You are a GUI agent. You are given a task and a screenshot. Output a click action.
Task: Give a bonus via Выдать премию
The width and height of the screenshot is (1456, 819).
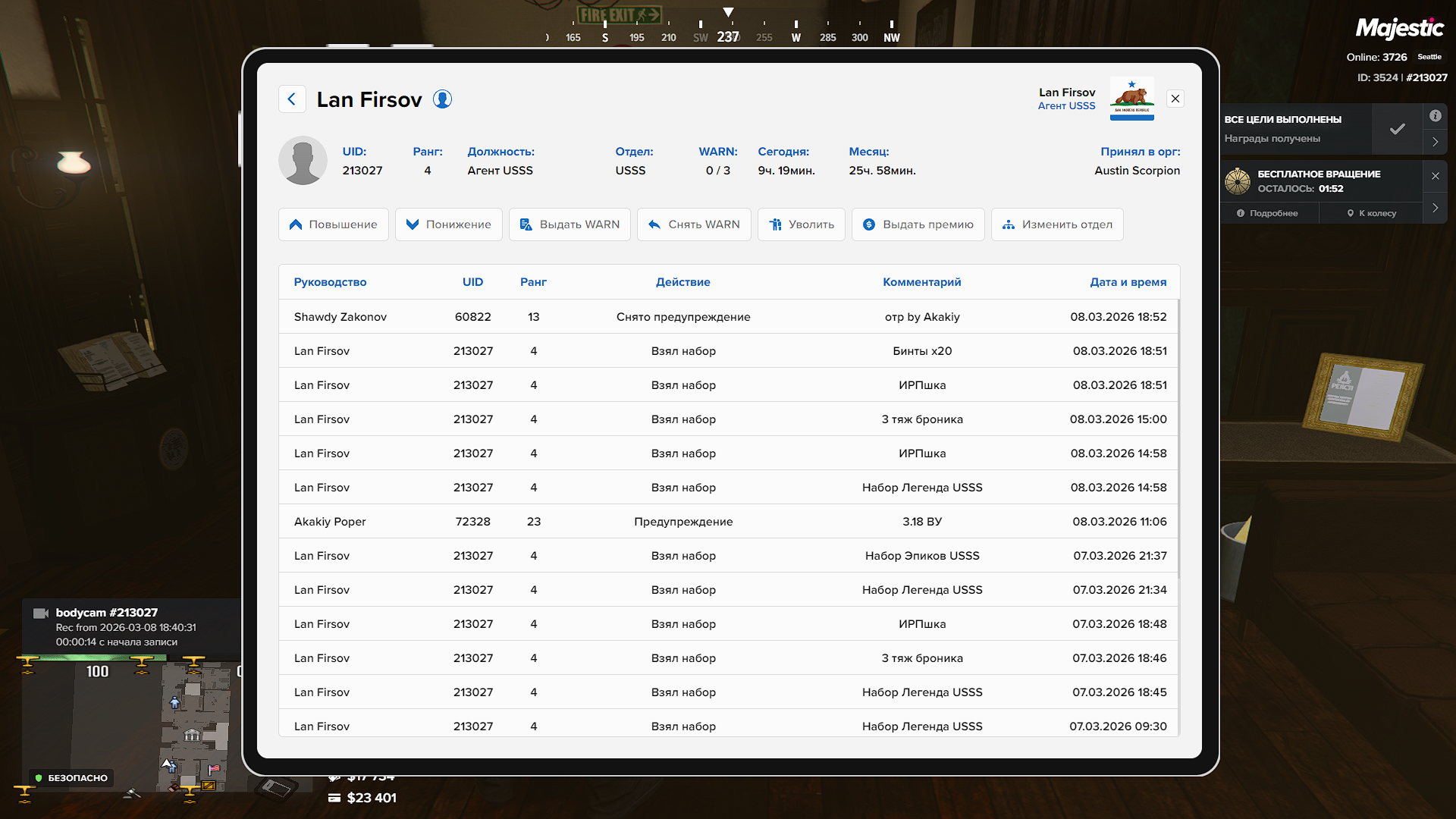pyautogui.click(x=918, y=224)
